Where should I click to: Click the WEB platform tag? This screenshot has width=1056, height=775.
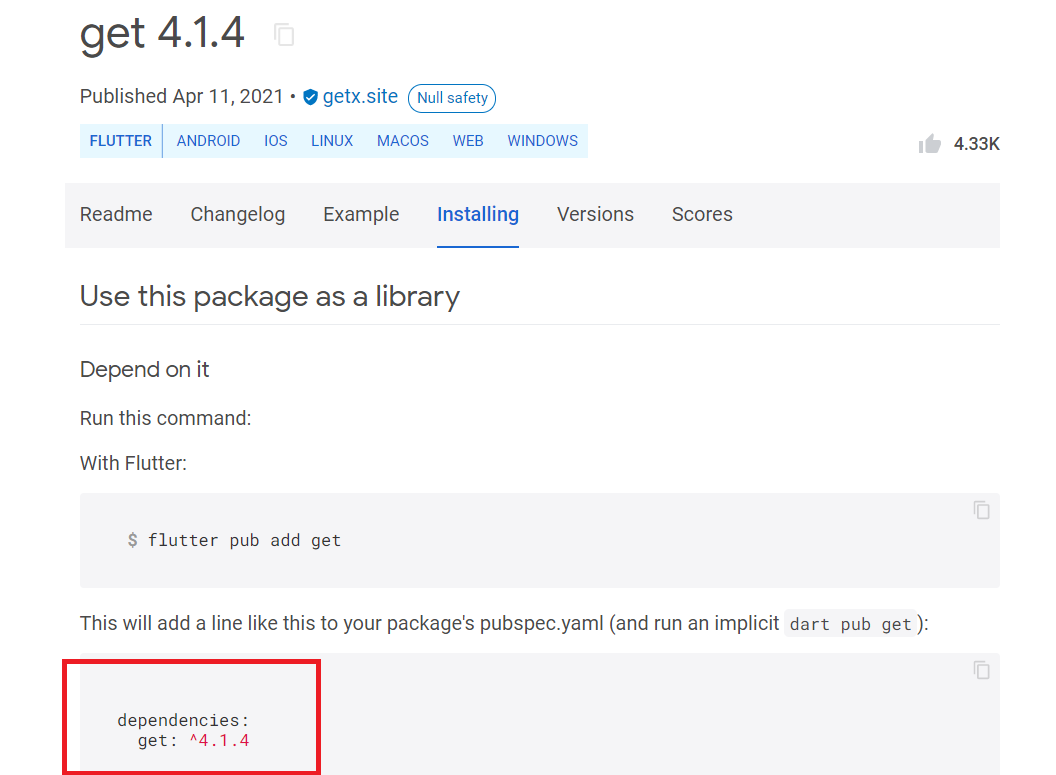[468, 141]
